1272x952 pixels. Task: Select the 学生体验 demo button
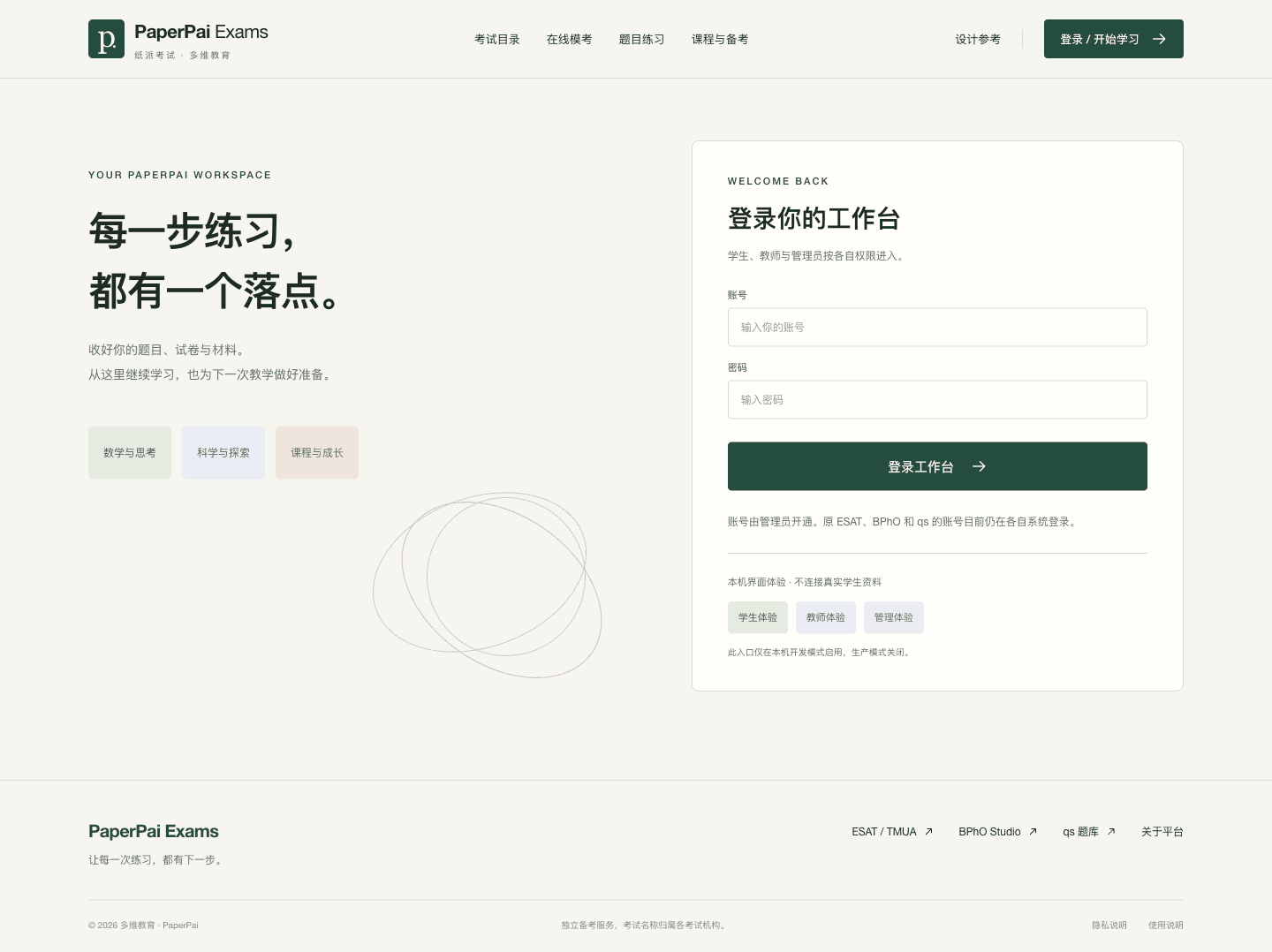click(758, 617)
